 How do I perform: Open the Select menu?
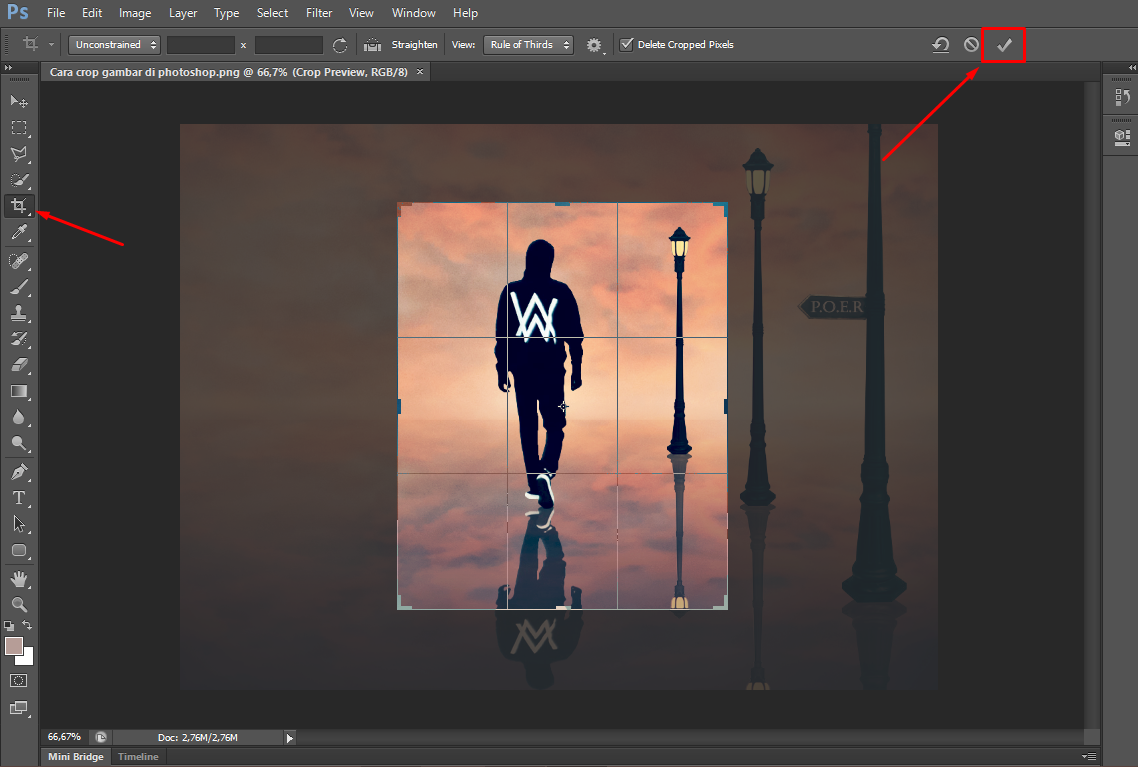(x=272, y=13)
